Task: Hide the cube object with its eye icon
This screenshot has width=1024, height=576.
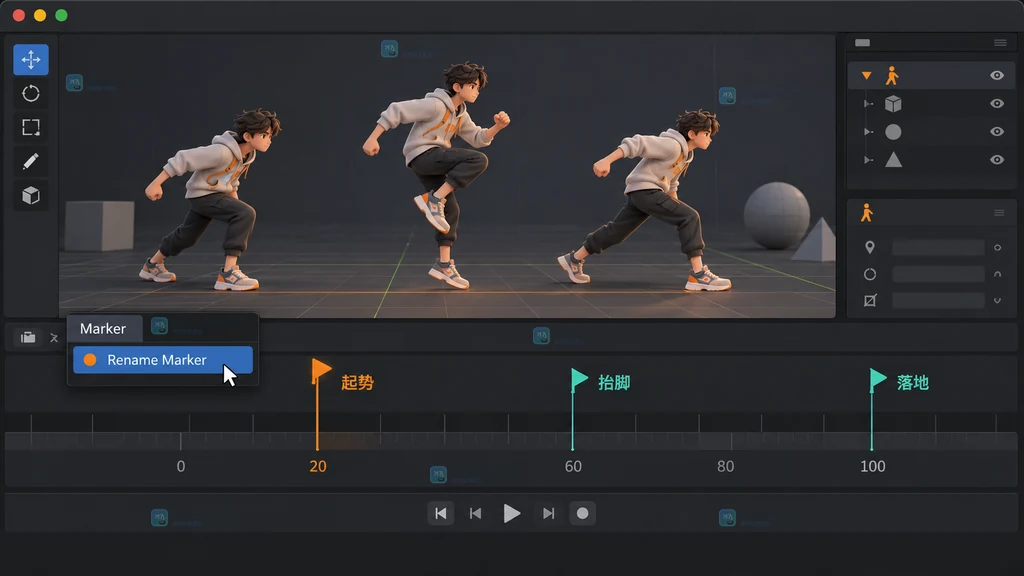Action: pos(997,104)
